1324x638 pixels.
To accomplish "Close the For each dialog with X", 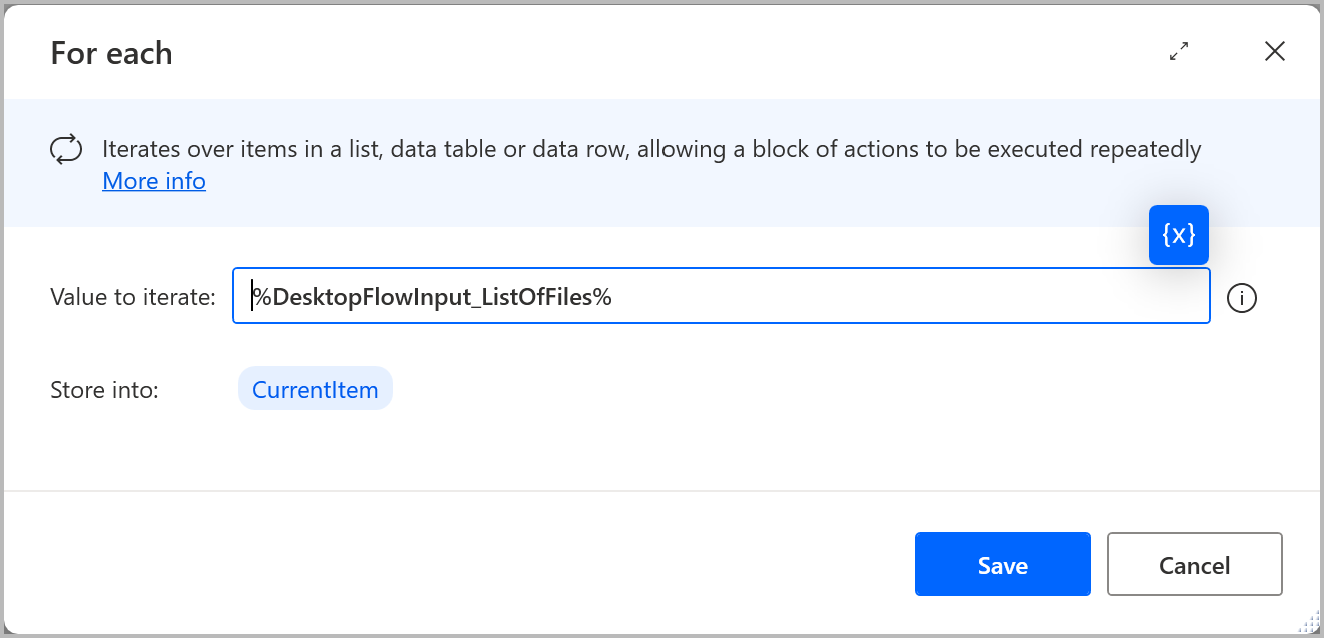I will [x=1275, y=52].
